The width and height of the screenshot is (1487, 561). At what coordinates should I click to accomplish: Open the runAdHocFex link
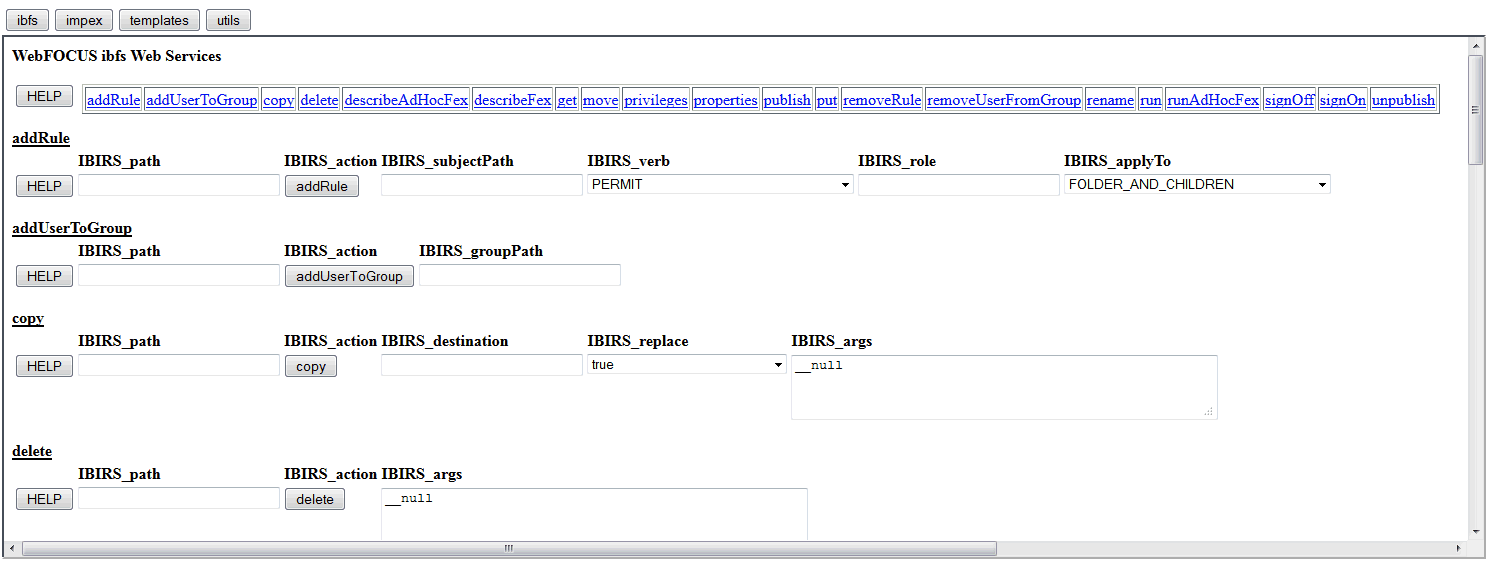(x=1213, y=100)
